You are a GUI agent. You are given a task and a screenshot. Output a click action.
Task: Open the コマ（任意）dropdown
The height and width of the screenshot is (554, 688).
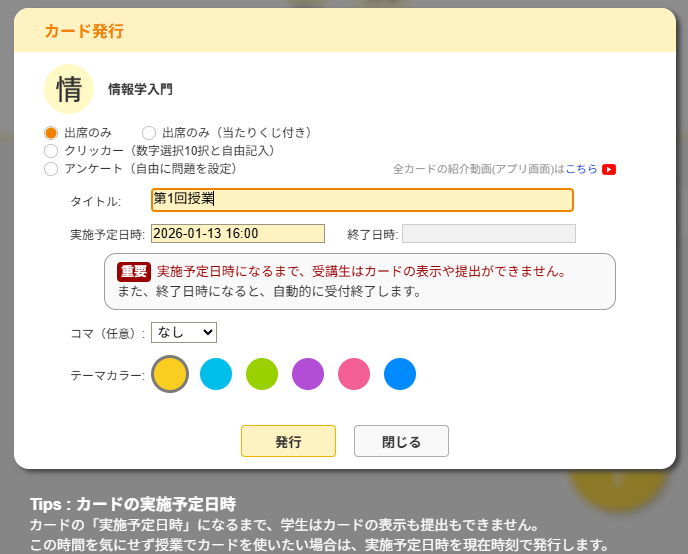(183, 332)
